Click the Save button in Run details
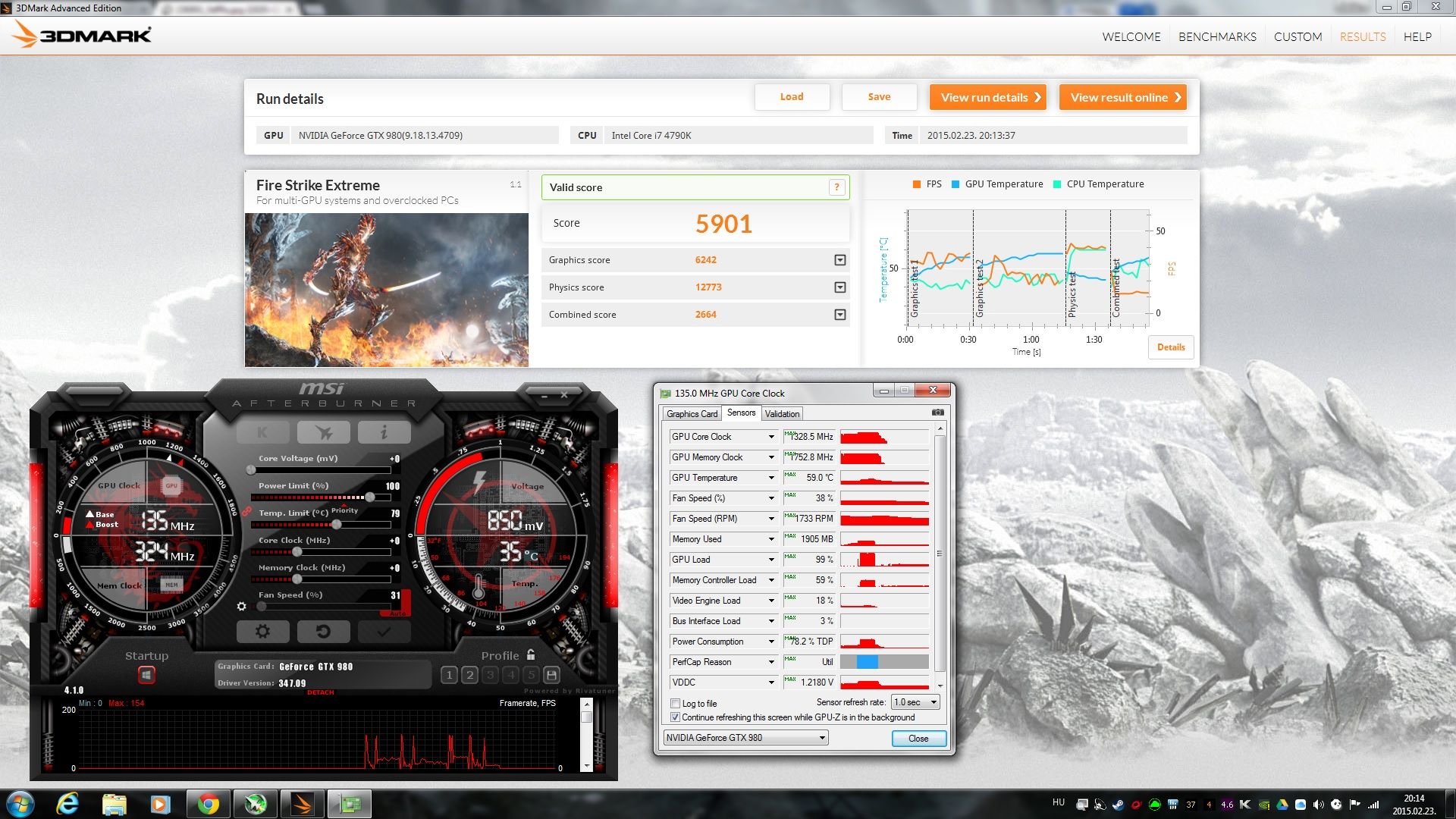Viewport: 1456px width, 819px height. (x=879, y=97)
